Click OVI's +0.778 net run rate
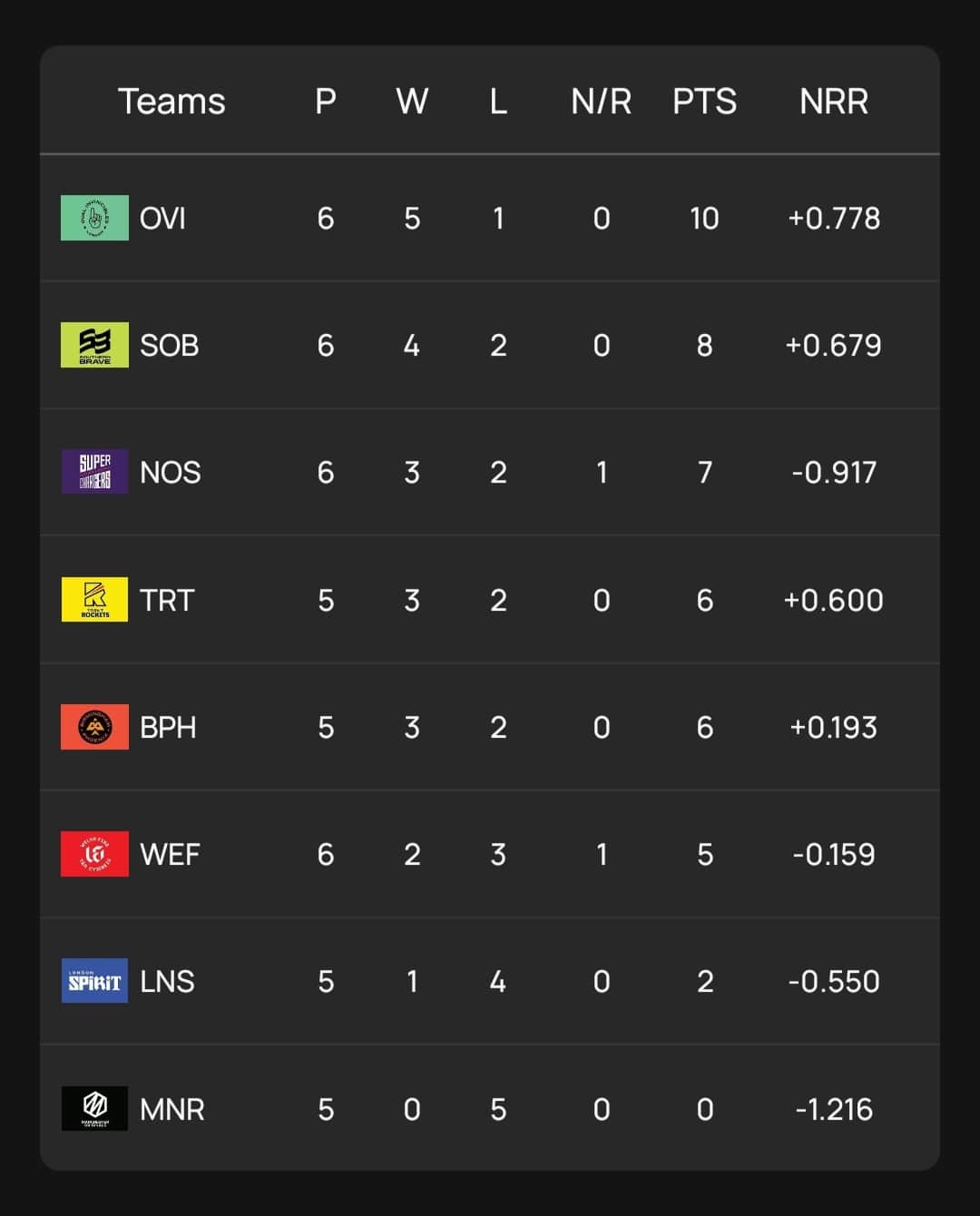 (833, 219)
